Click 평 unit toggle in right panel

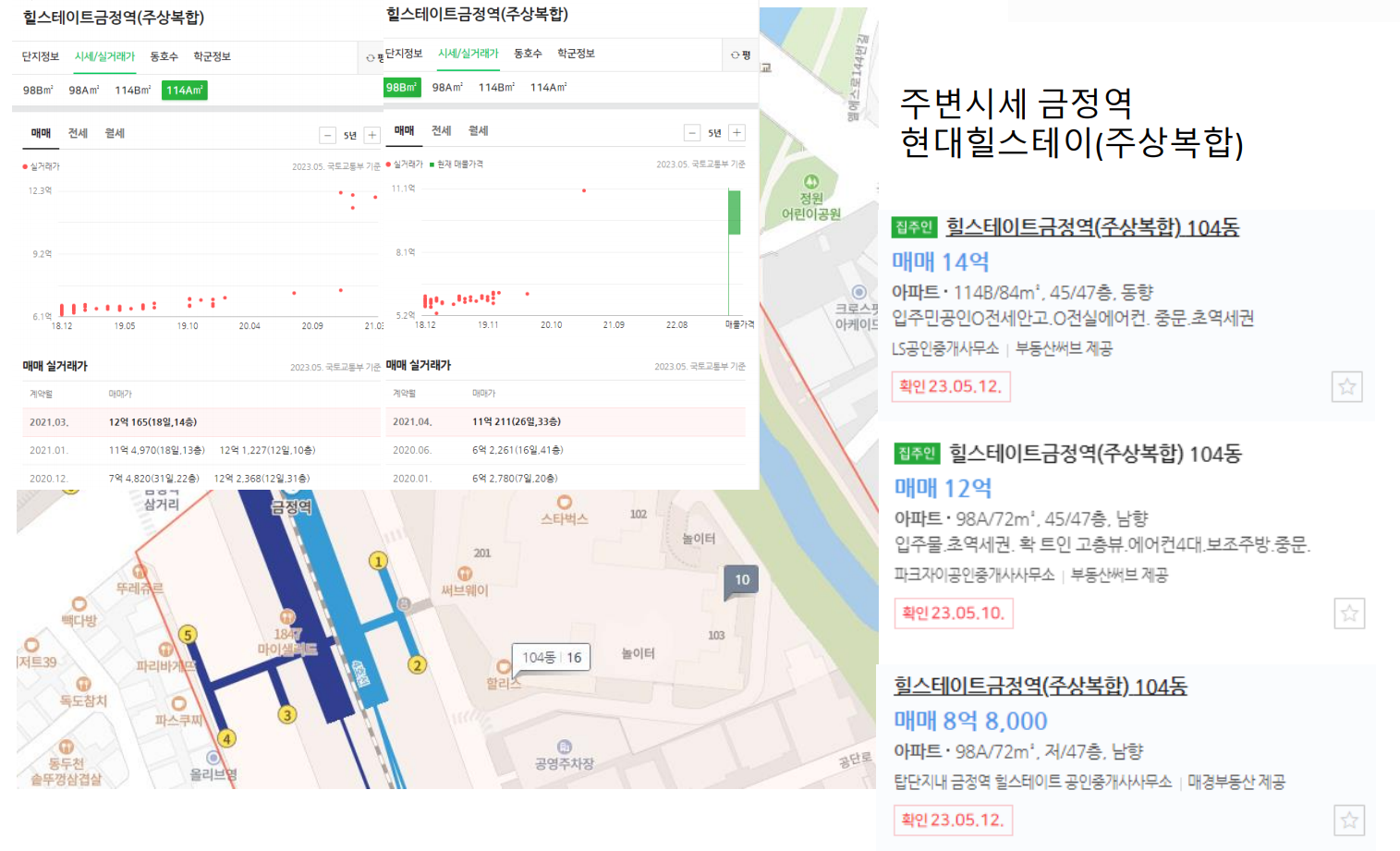[740, 55]
